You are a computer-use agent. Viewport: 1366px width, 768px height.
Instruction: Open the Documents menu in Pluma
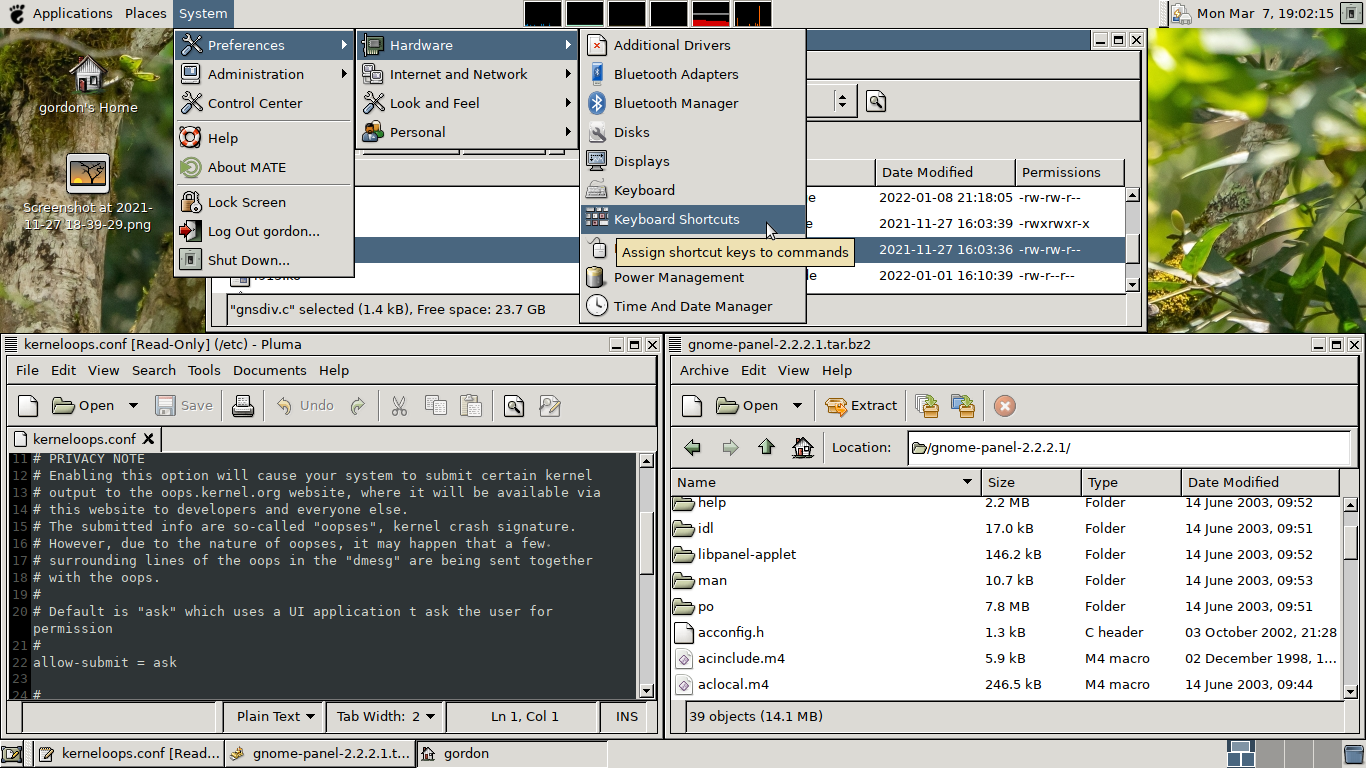pyautogui.click(x=270, y=370)
